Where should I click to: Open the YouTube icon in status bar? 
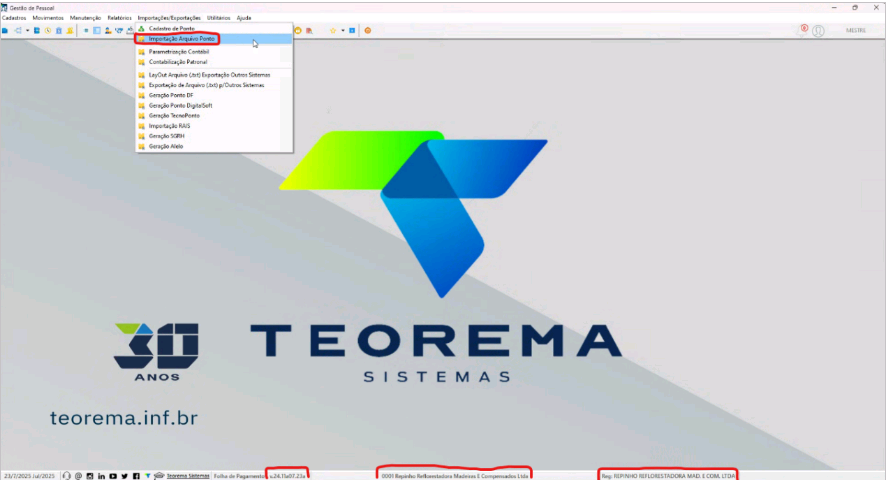pos(113,476)
